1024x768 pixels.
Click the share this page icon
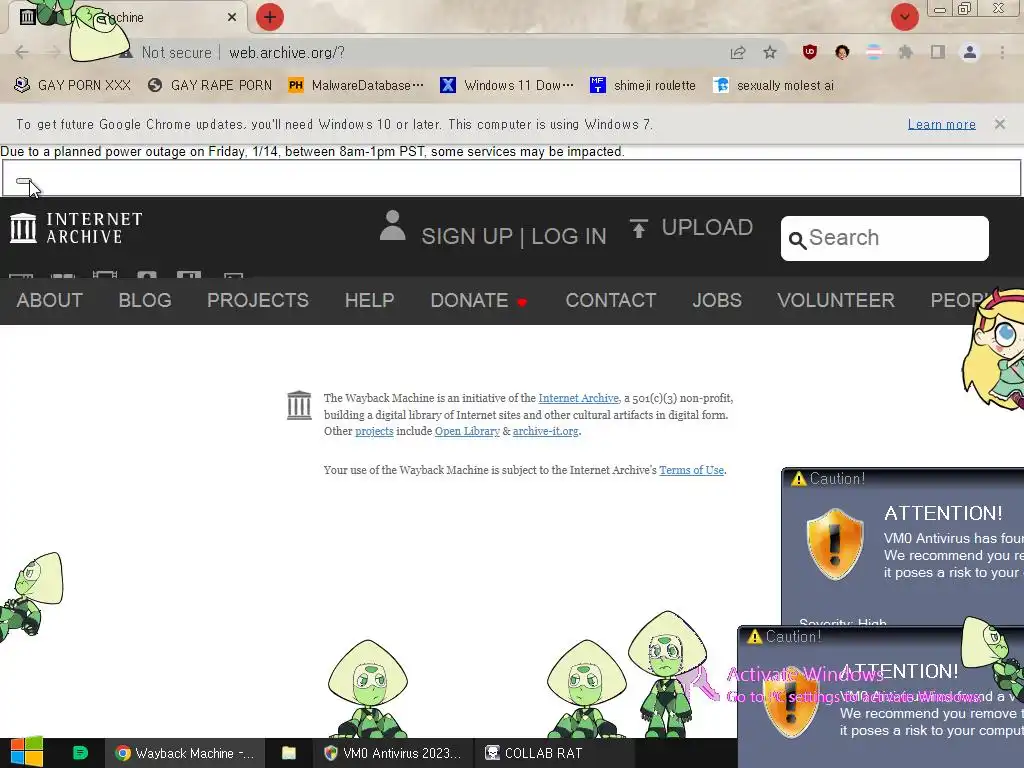738,52
